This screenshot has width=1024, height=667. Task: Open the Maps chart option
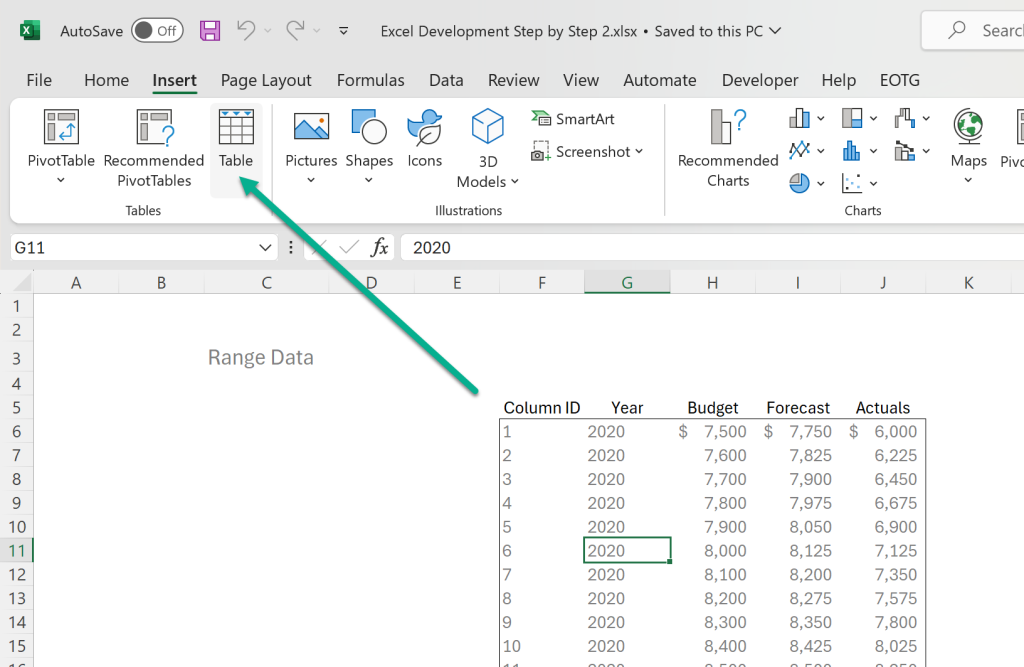point(968,138)
